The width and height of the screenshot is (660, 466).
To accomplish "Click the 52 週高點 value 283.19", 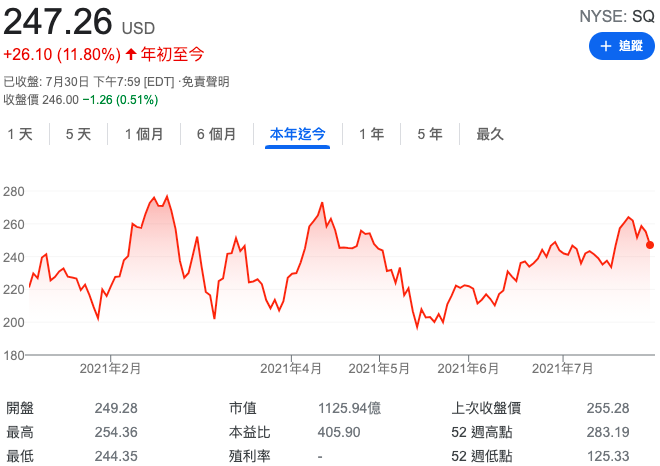I will 608,432.
